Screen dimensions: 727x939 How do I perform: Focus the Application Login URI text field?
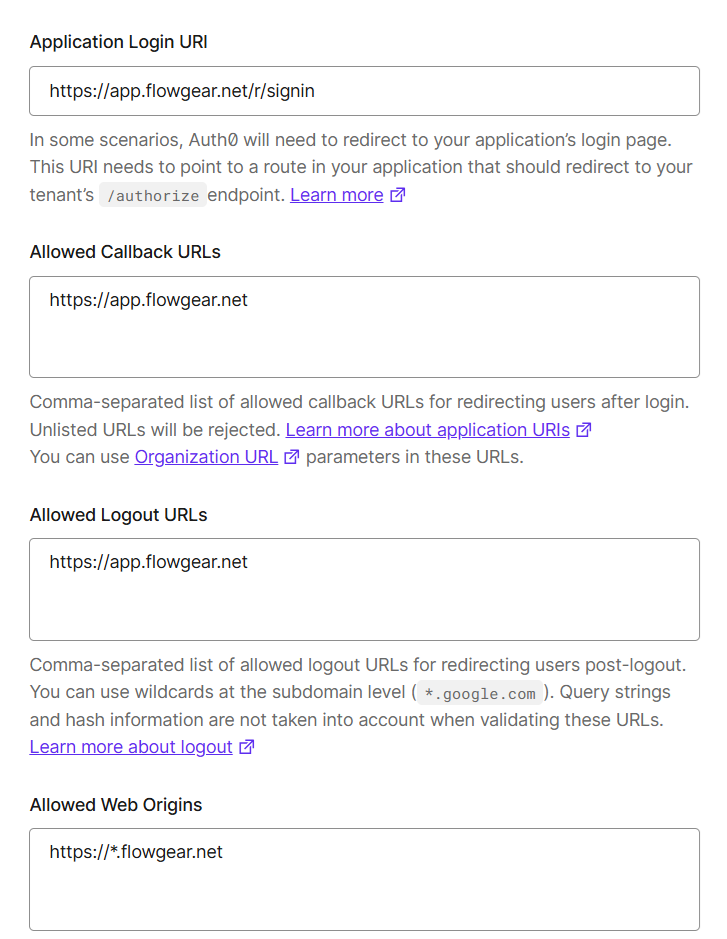(x=364, y=91)
